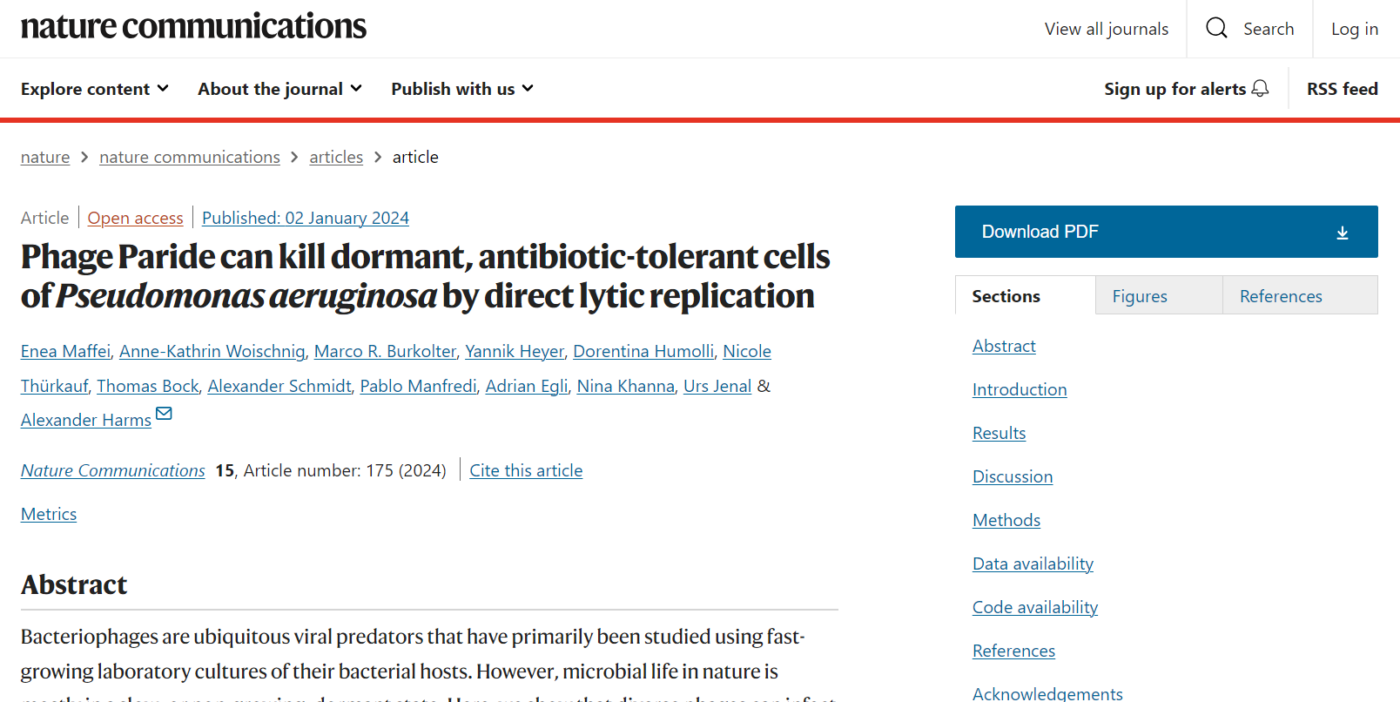Click Log in
The image size is (1400, 702).
point(1354,28)
